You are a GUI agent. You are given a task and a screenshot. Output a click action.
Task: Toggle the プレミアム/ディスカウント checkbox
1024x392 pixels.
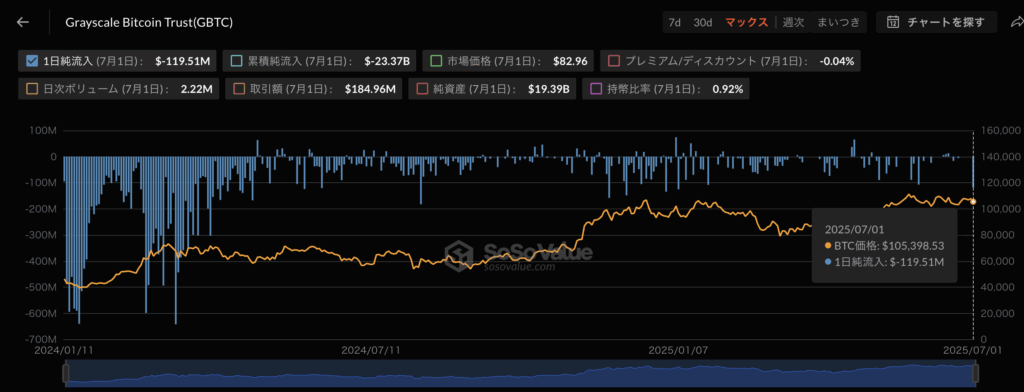click(x=613, y=61)
